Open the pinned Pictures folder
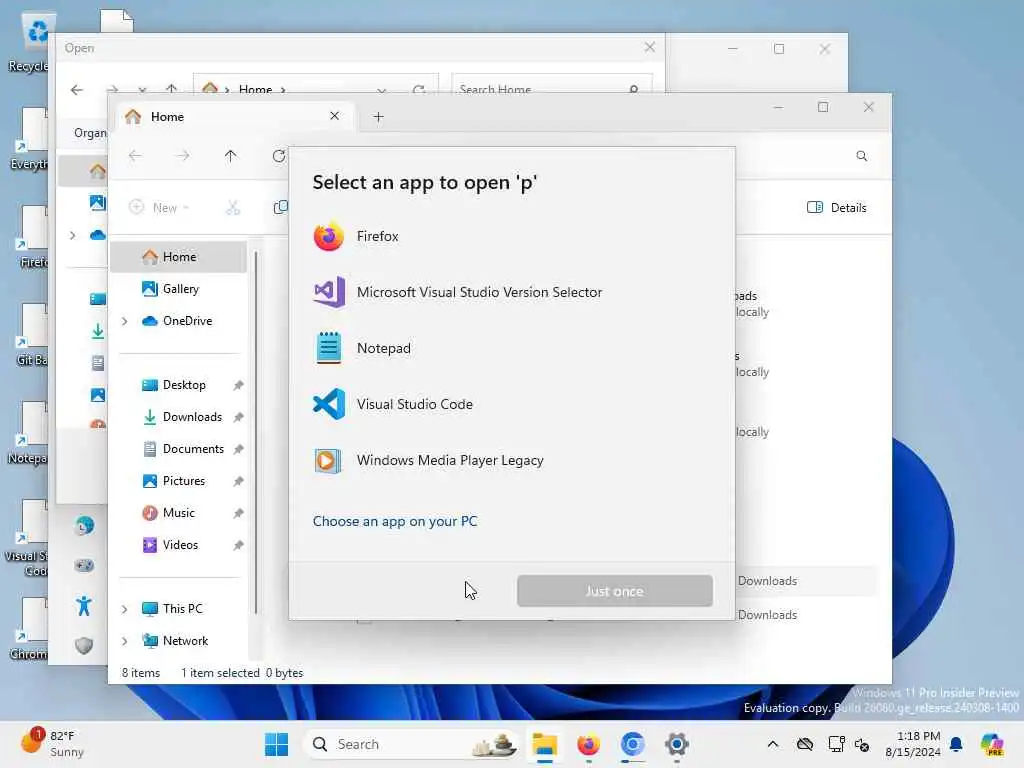Screen dimensions: 1024x768 click(x=184, y=481)
